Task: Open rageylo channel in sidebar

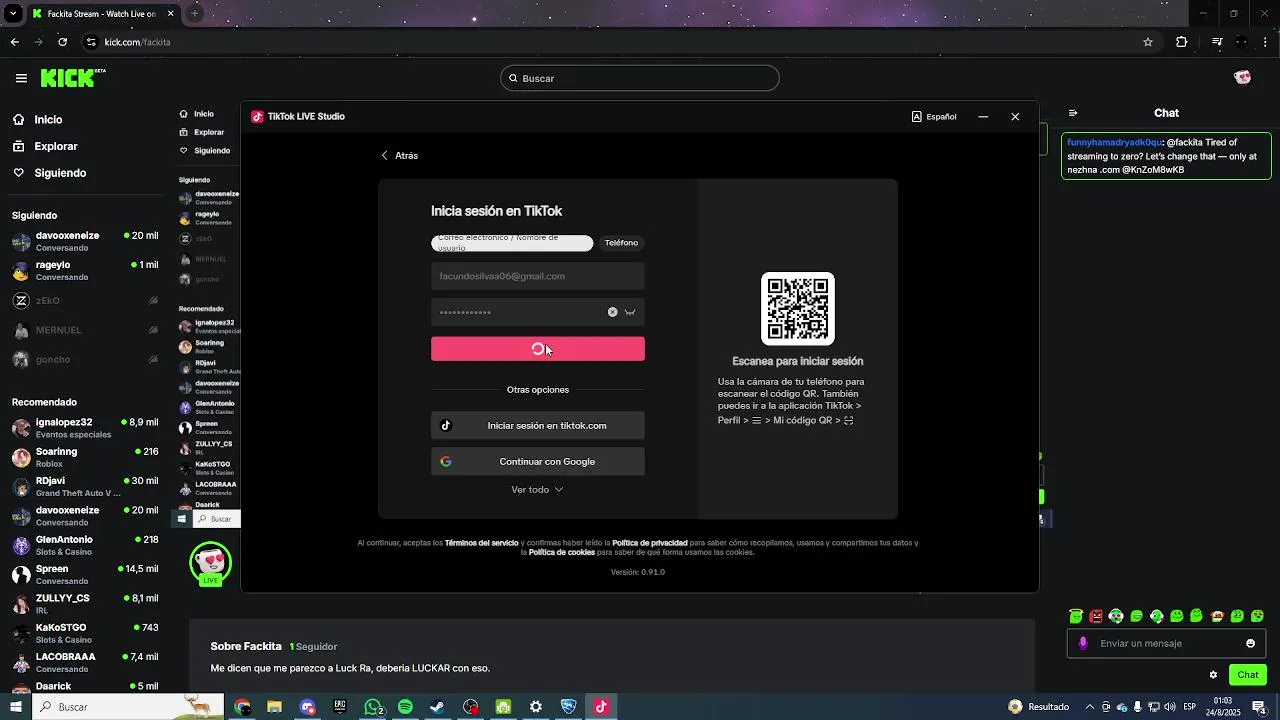Action: point(85,270)
